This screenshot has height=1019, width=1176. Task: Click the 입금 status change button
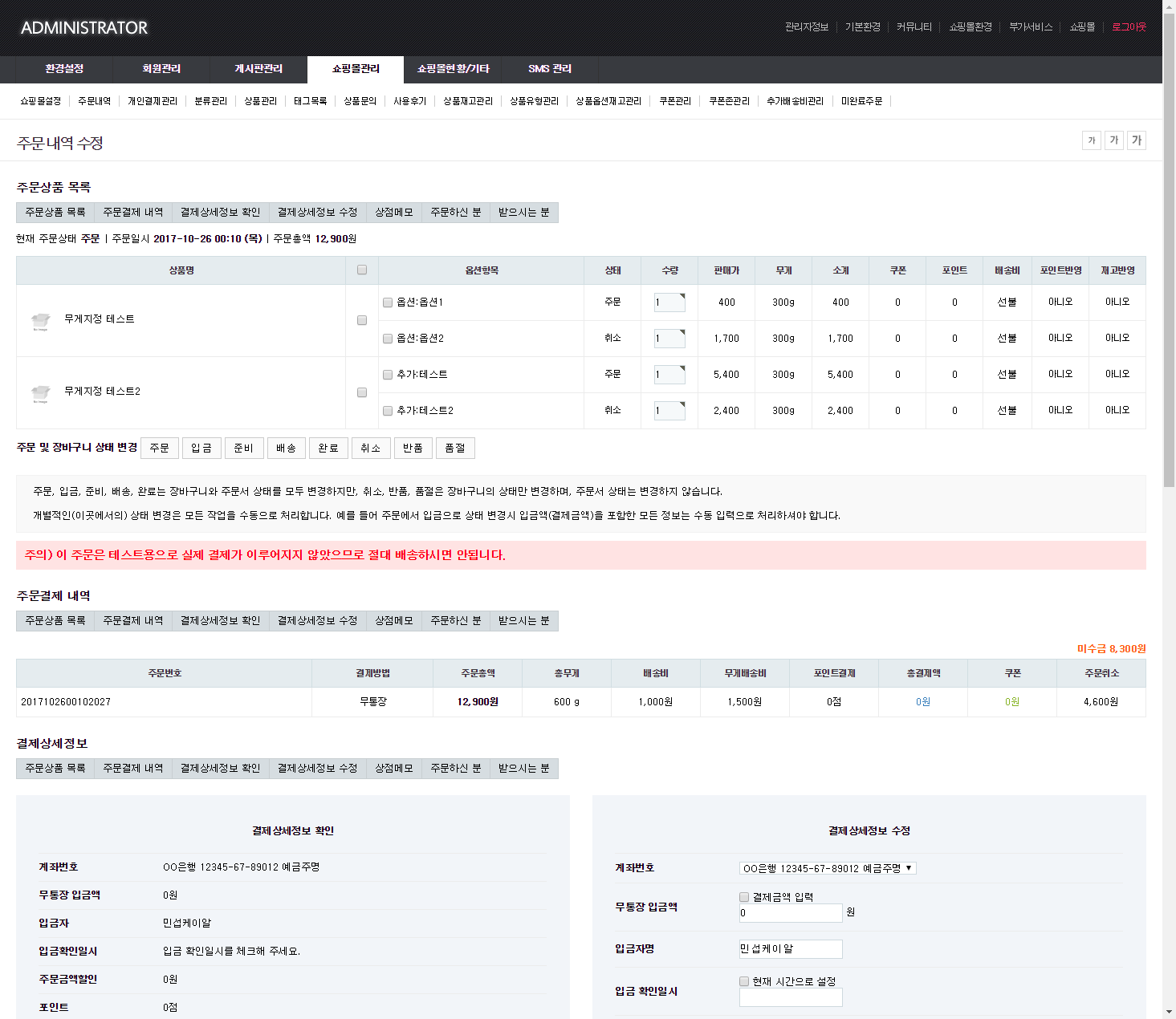201,448
